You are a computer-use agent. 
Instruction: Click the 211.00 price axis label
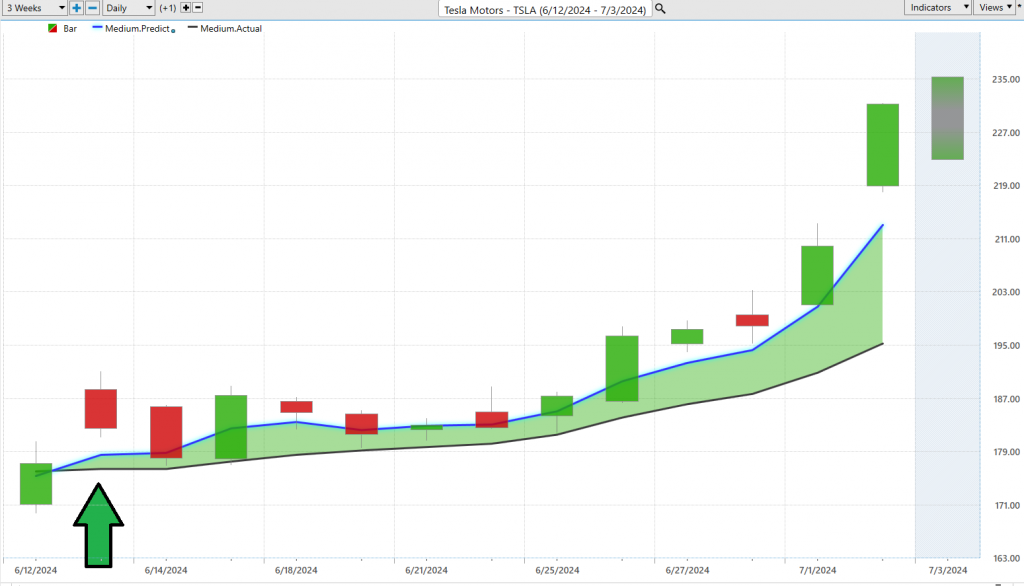tap(1006, 239)
